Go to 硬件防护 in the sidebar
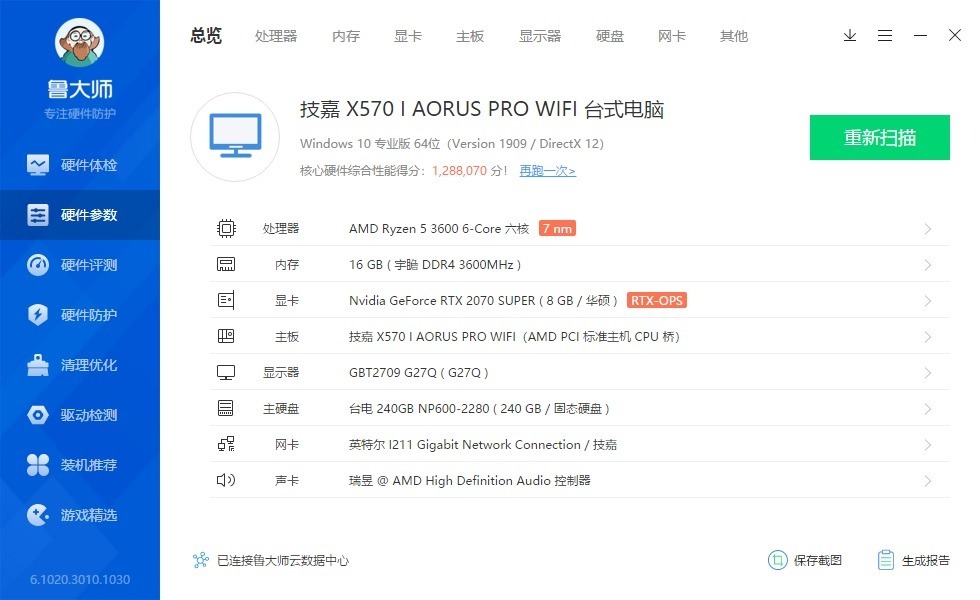980x600 pixels. [80, 315]
